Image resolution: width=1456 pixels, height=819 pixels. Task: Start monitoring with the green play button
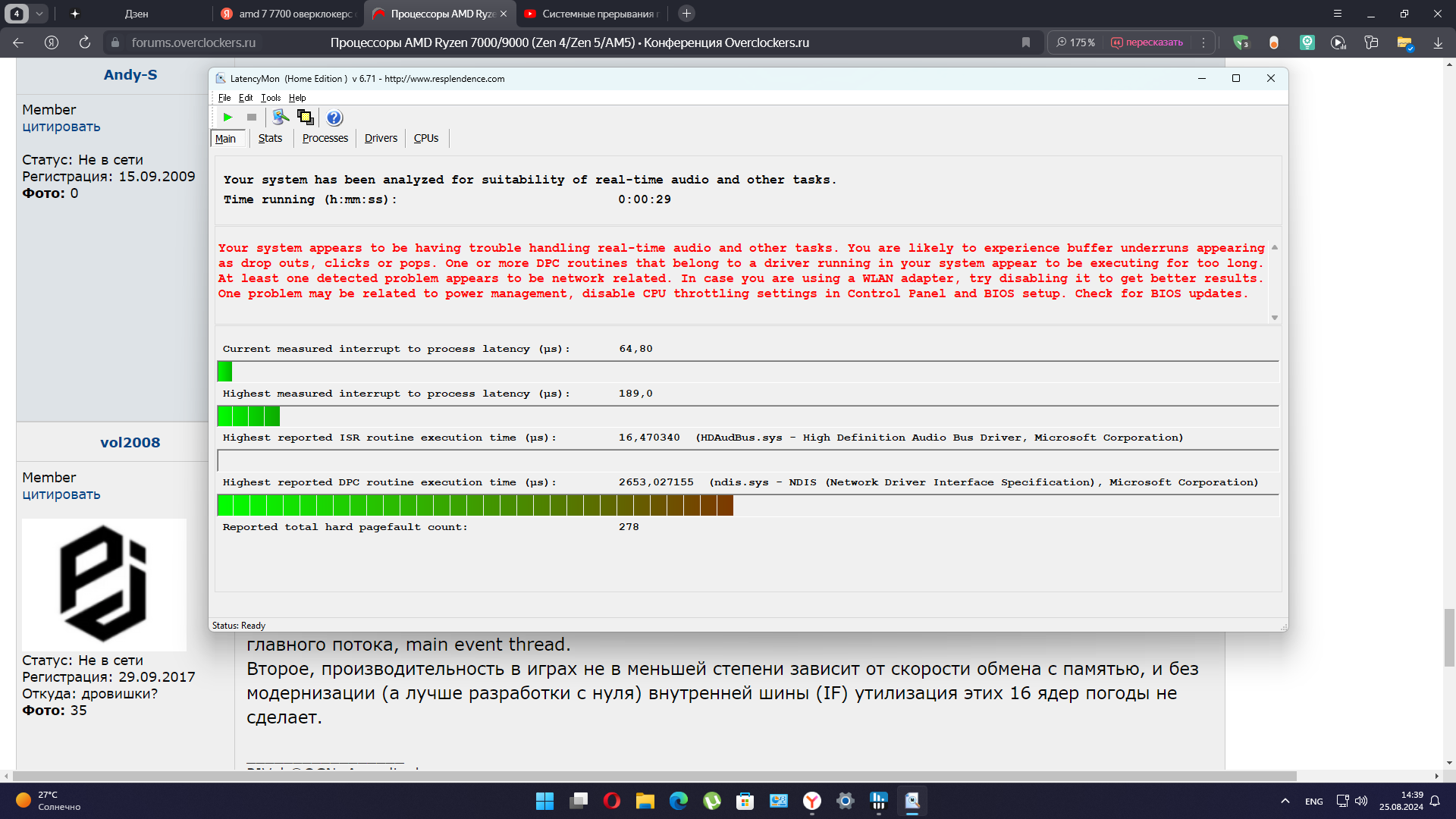227,117
